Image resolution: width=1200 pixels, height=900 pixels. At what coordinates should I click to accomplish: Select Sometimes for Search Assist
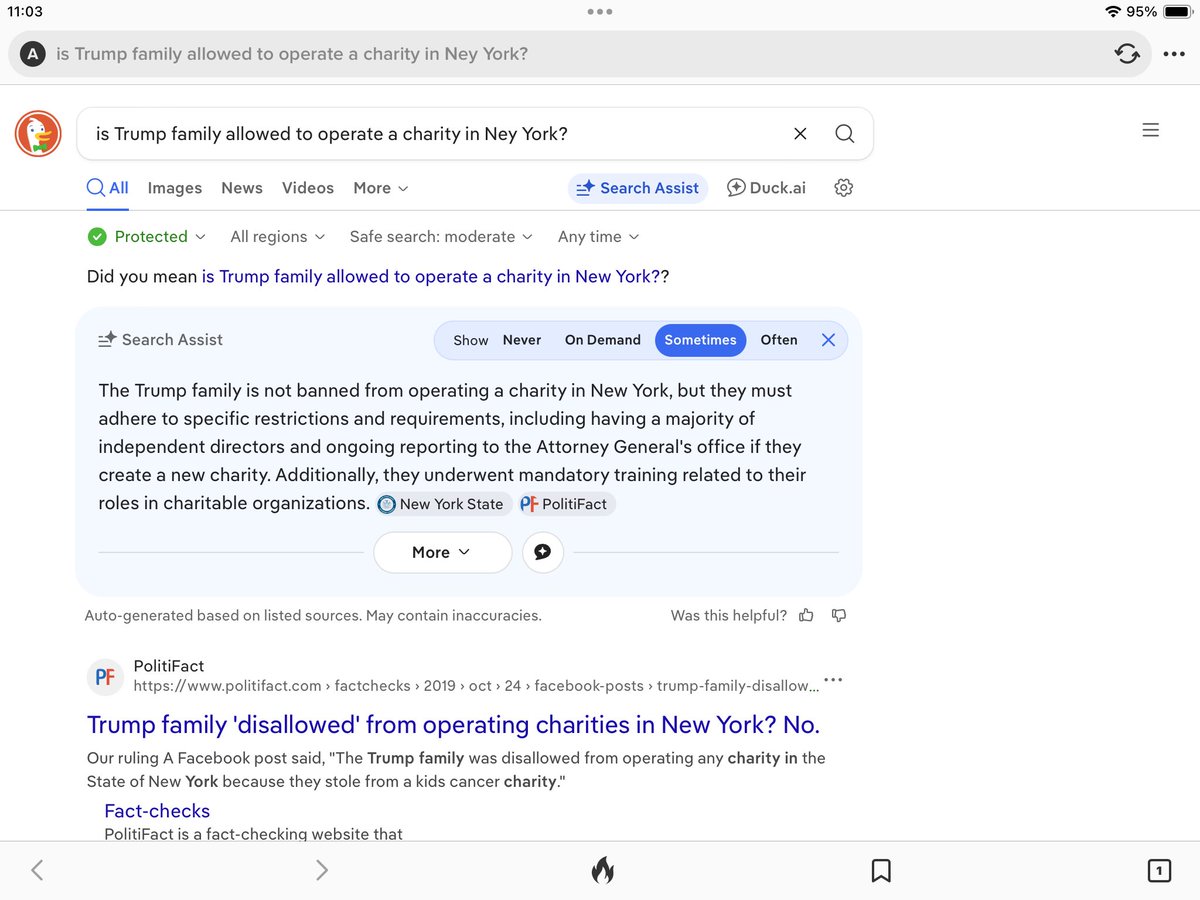click(x=700, y=340)
